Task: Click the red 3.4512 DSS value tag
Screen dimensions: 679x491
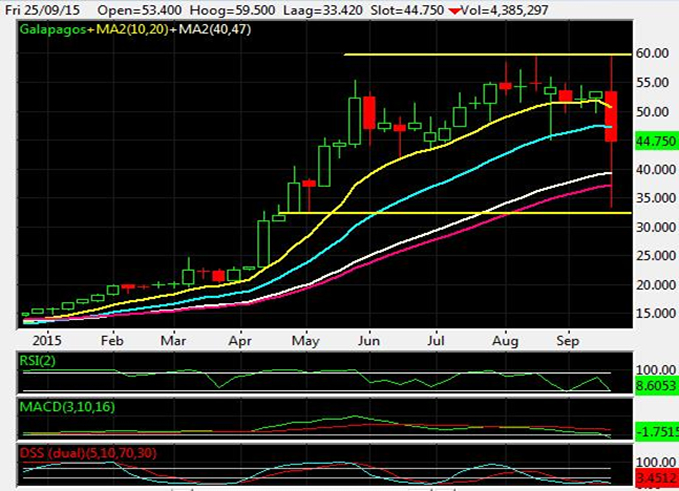Action: 656,478
